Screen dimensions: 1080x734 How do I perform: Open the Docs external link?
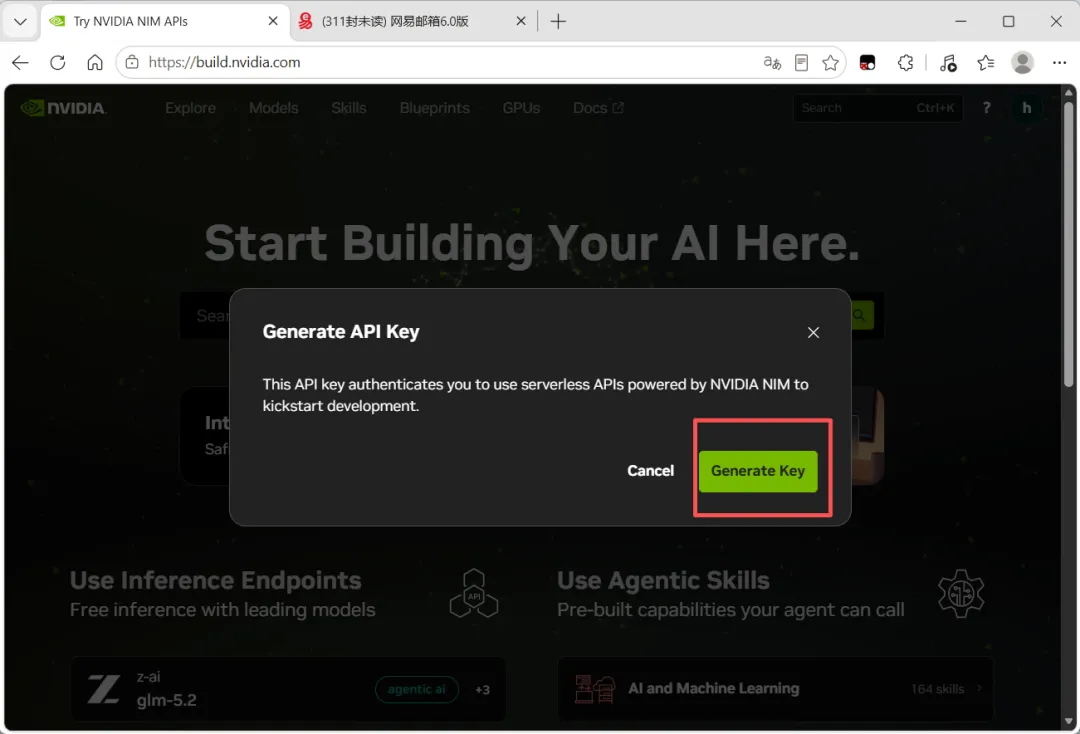(x=598, y=108)
